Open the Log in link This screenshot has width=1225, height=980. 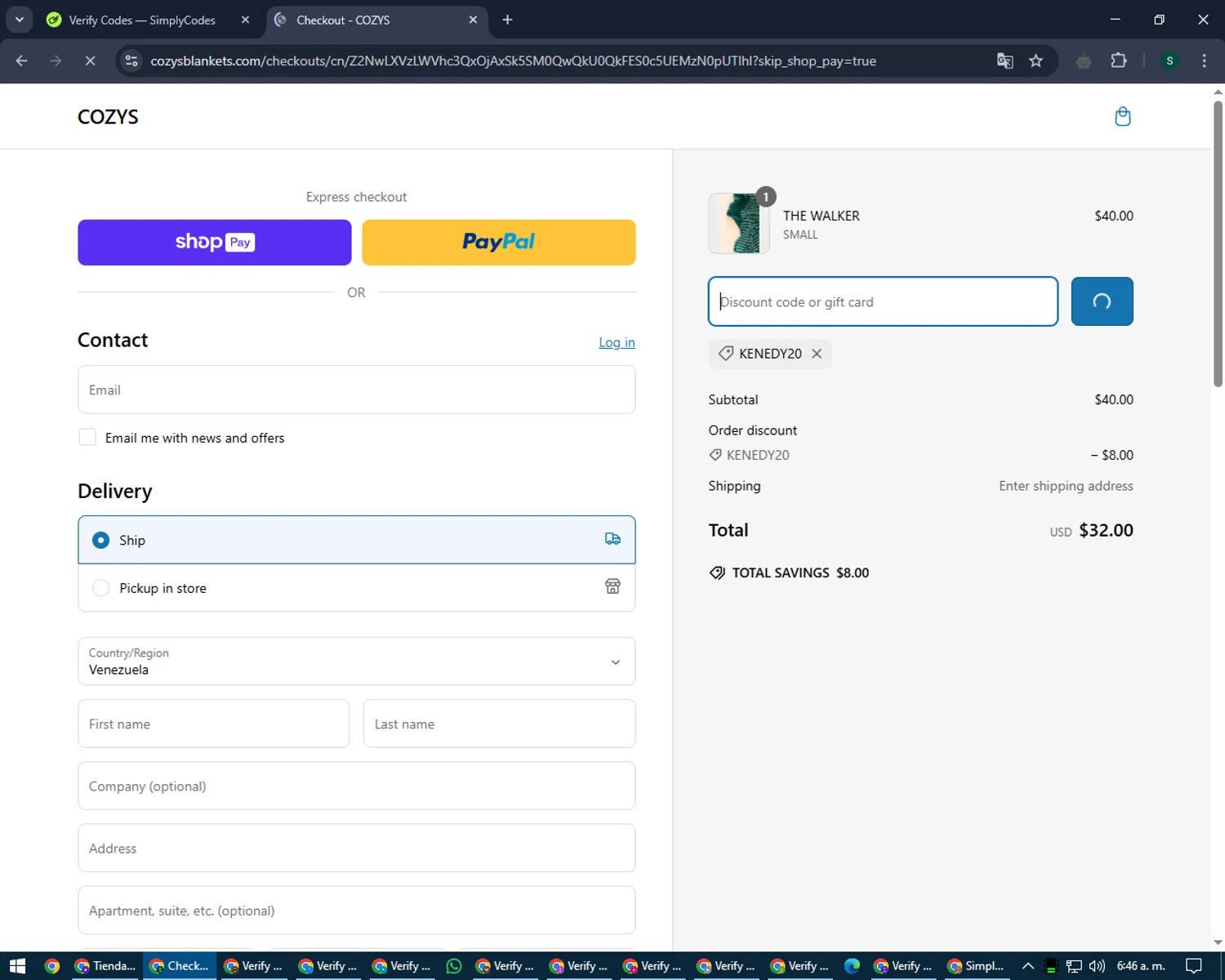click(617, 342)
